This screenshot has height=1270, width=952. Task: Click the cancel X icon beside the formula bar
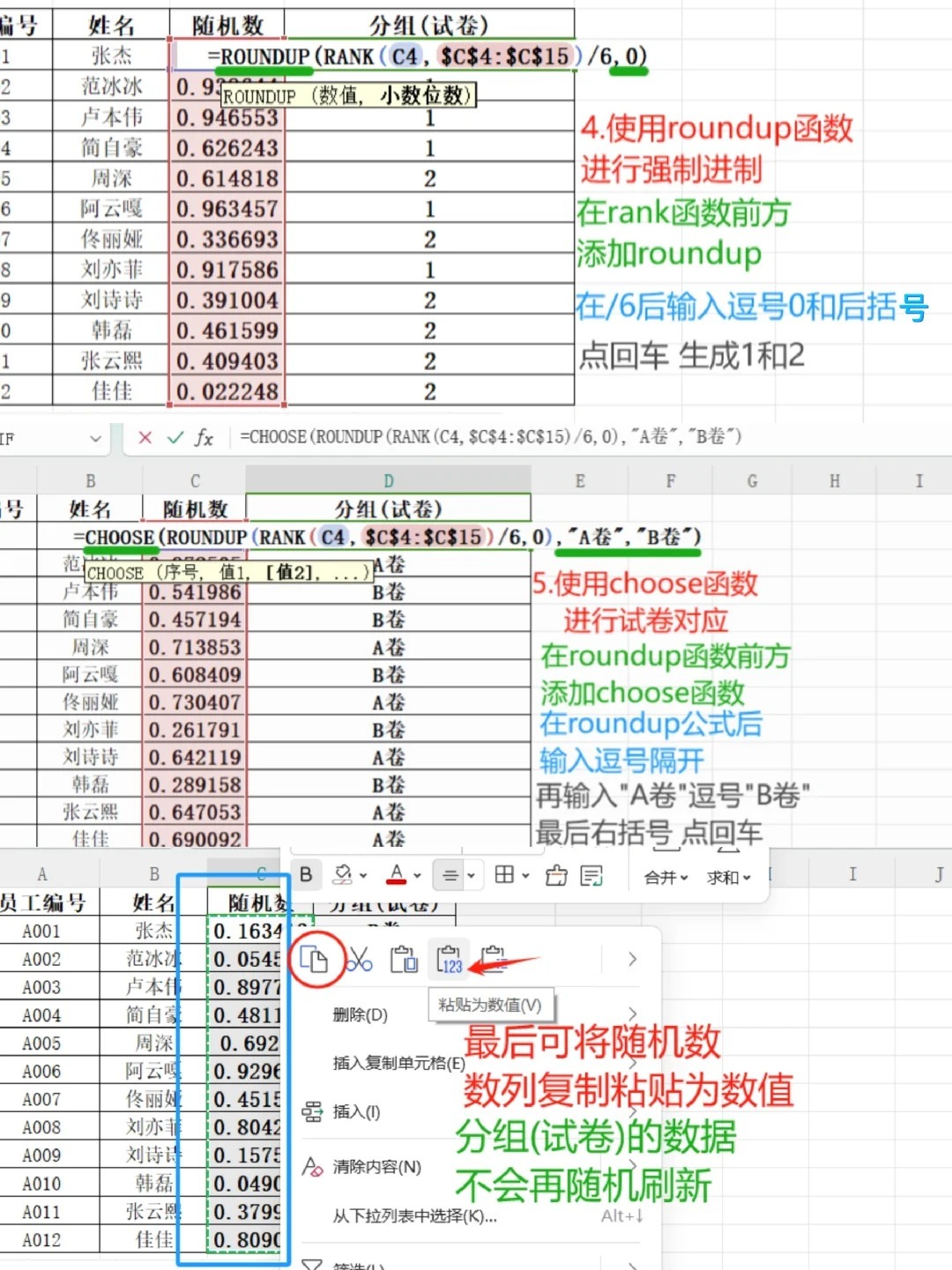tap(145, 437)
